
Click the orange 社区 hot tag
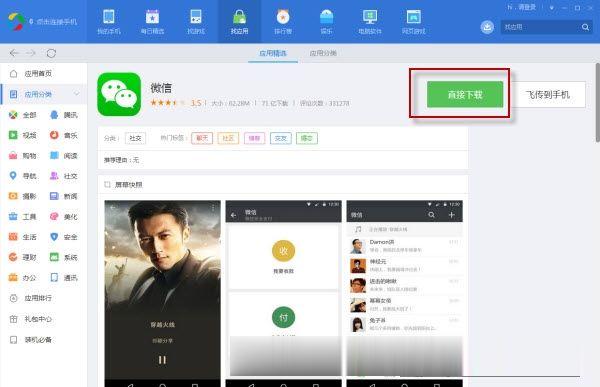click(x=228, y=138)
